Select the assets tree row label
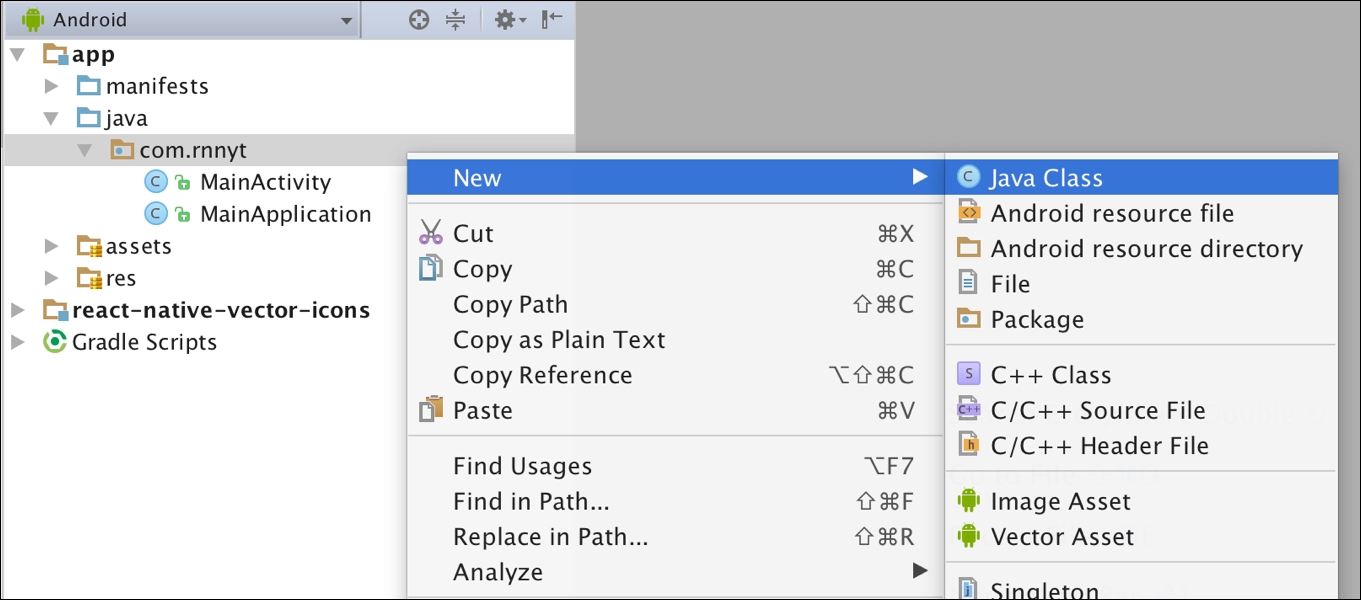This screenshot has width=1361, height=600. click(139, 246)
